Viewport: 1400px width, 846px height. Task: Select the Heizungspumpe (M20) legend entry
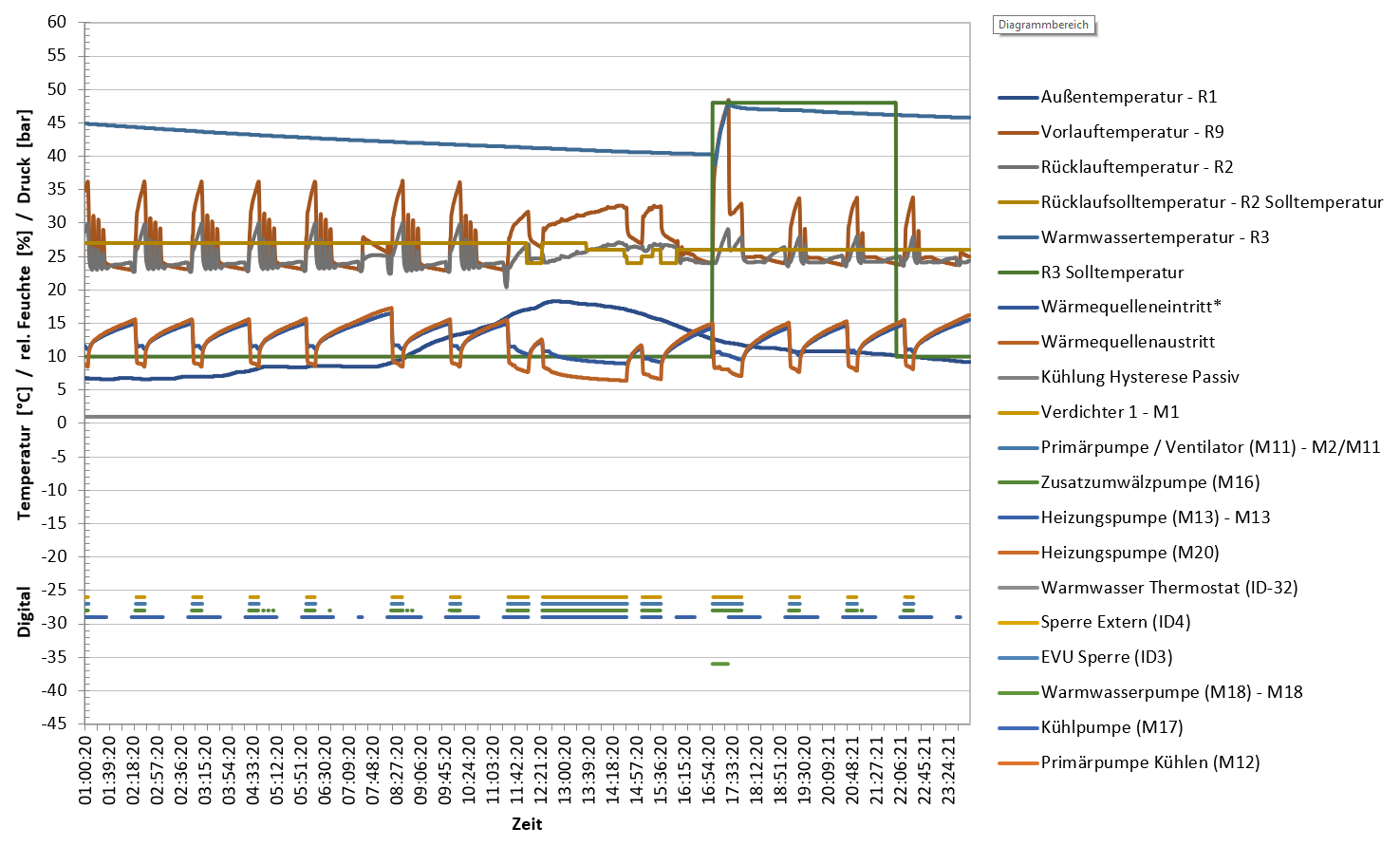pyautogui.click(x=1129, y=553)
